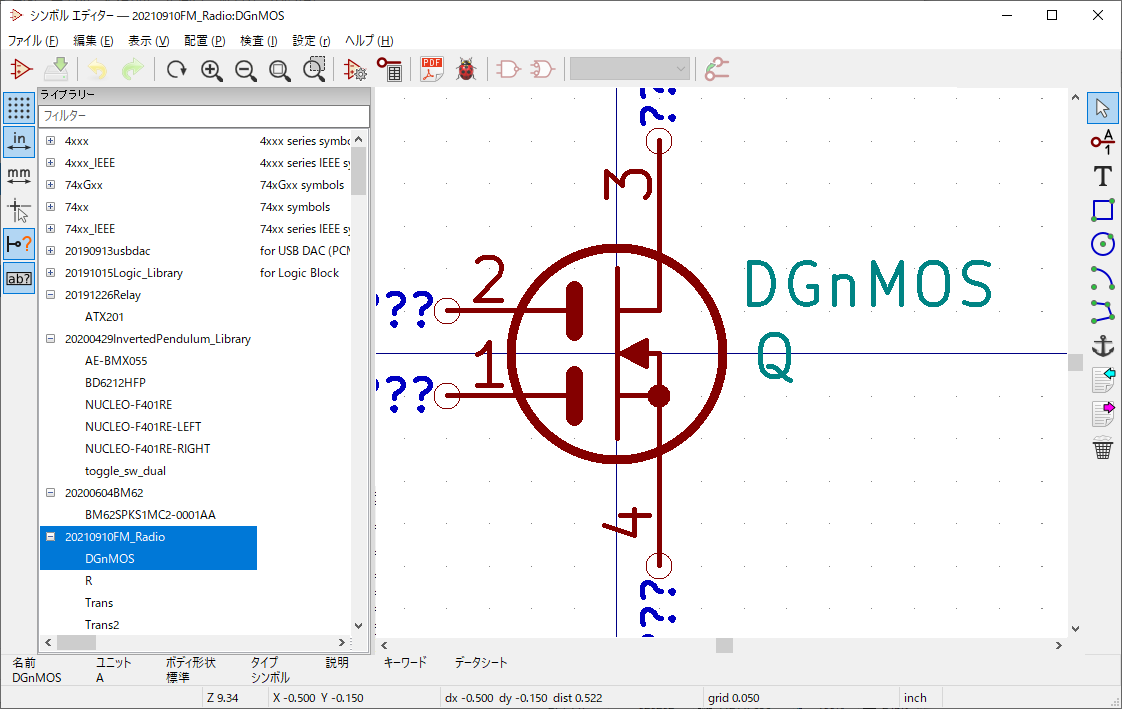This screenshot has height=709, width=1122.
Task: Expand the 74xx library node
Action: 50,207
